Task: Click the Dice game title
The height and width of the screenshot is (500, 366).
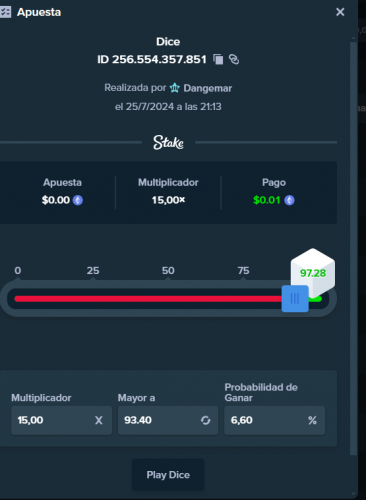Action: point(168,42)
